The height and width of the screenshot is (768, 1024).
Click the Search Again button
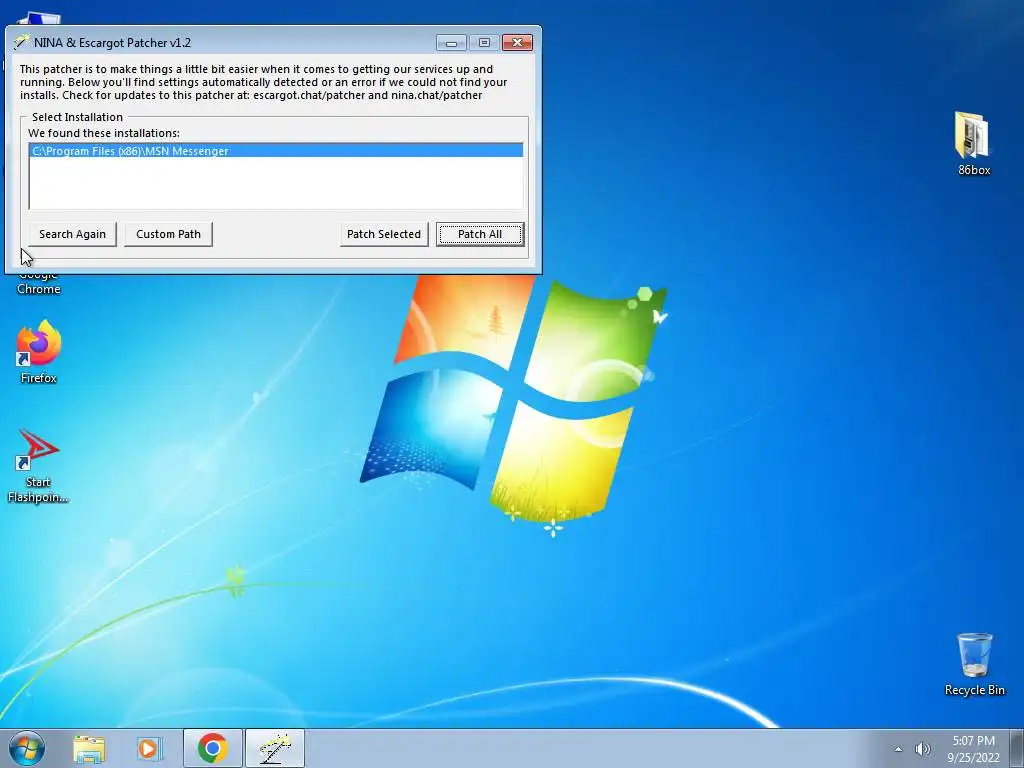point(72,234)
